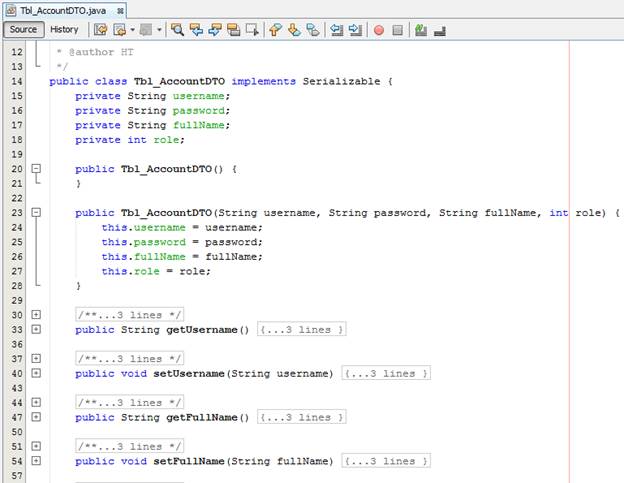
Task: Switch to History view
Action: (x=64, y=29)
